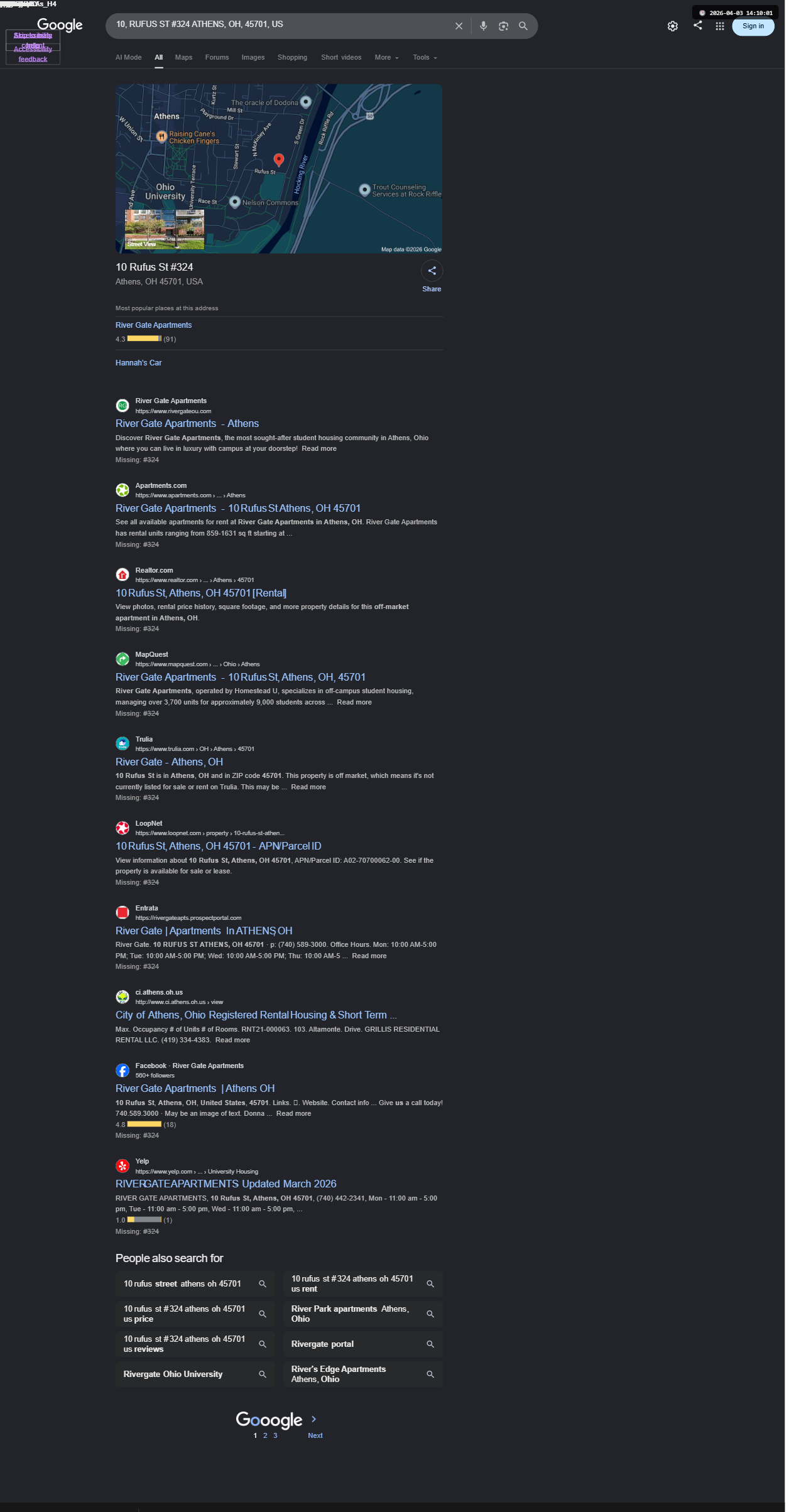The image size is (794, 1512).
Task: Go to next results page arrow
Action: tap(314, 1419)
